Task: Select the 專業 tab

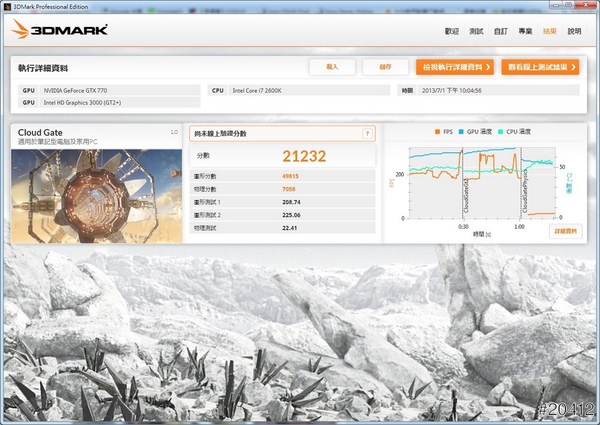Action: pos(525,31)
